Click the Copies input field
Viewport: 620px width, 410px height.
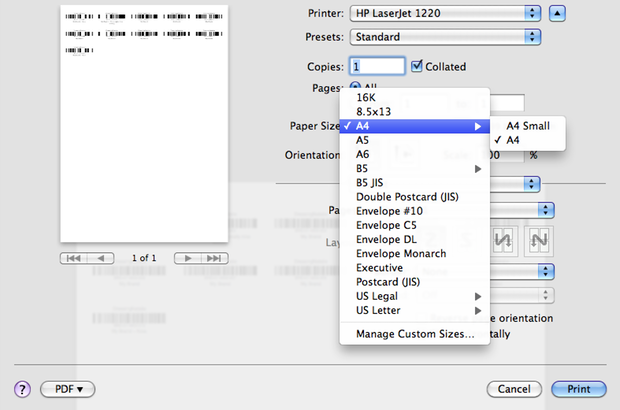coord(377,66)
